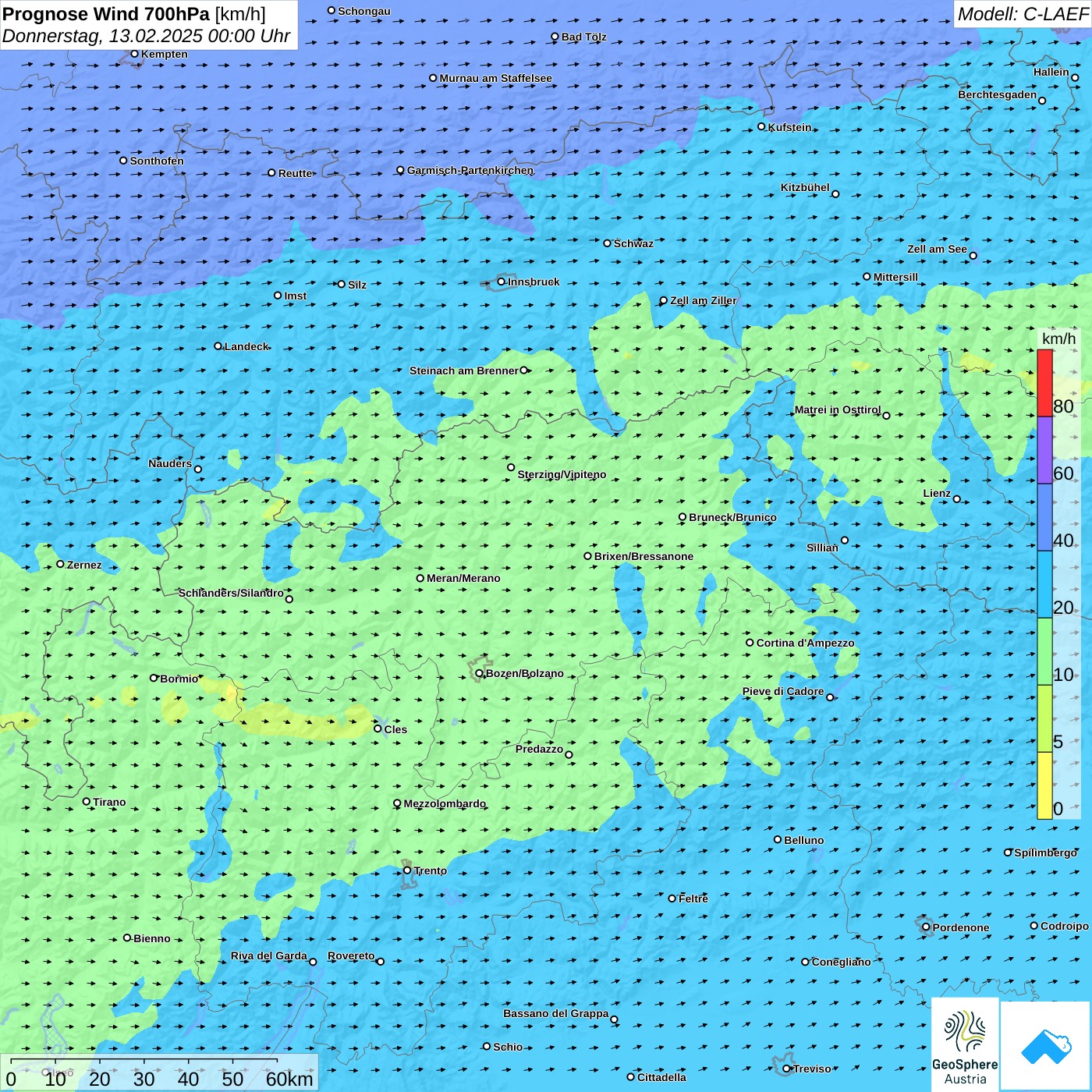Click the red legend segment above 80

pyautogui.click(x=1044, y=382)
